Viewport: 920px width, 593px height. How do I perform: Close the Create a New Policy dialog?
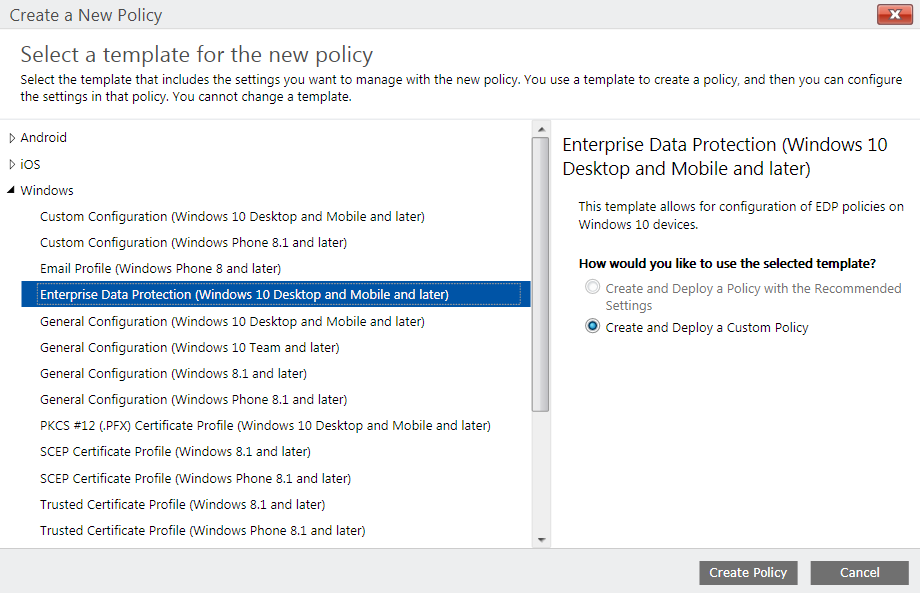coord(895,14)
